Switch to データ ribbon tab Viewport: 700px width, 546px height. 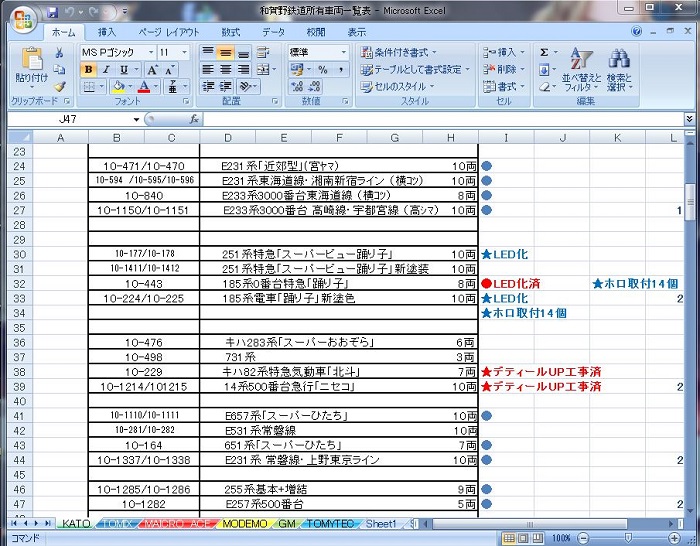[273, 32]
